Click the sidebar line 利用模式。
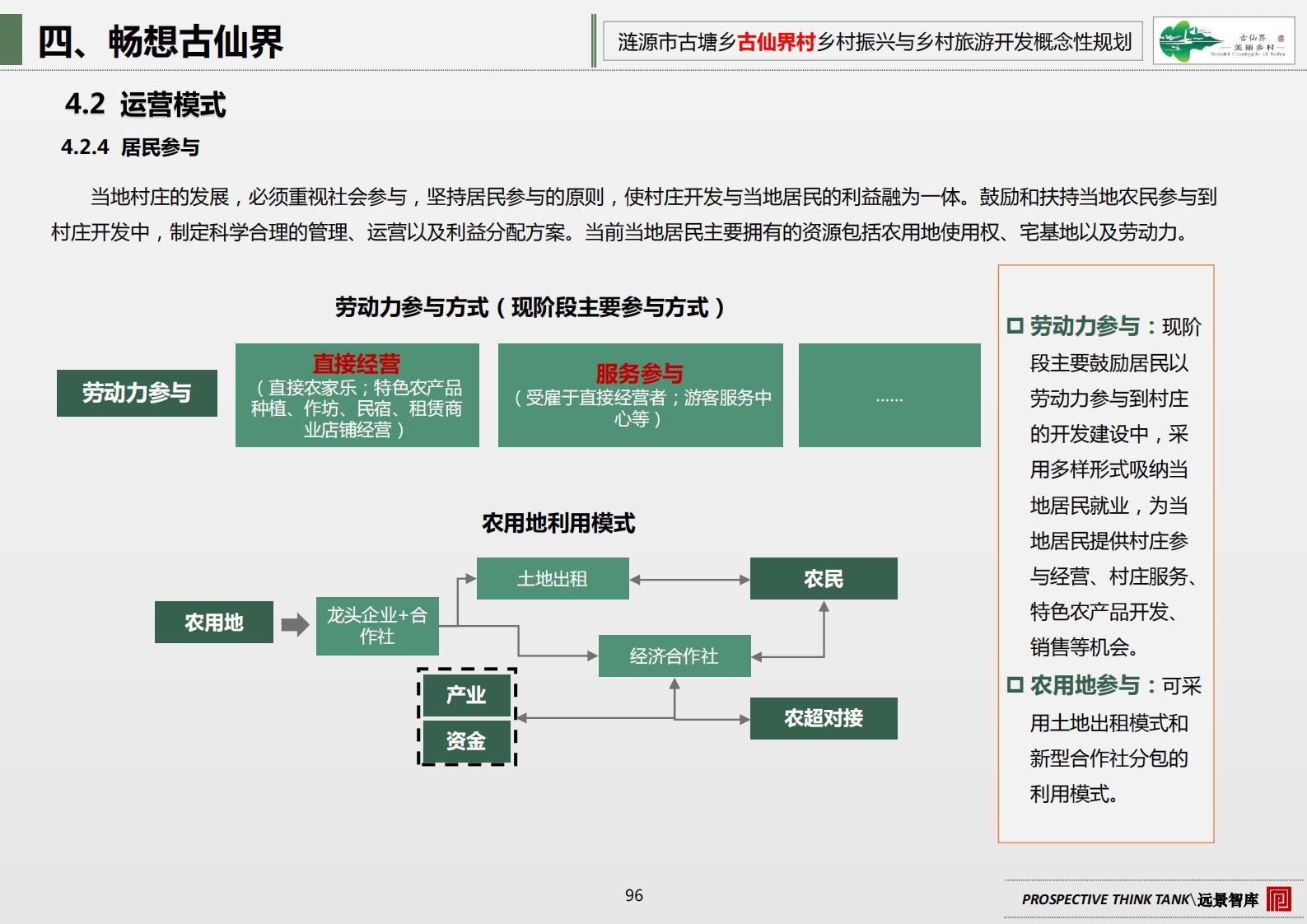This screenshot has height=924, width=1307. pos(1074,794)
